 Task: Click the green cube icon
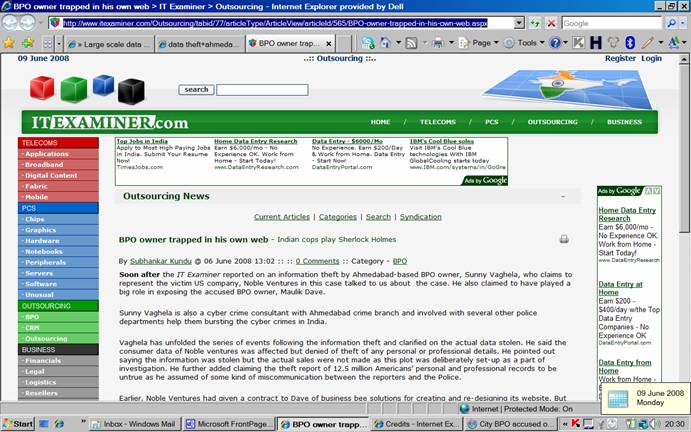(74, 89)
